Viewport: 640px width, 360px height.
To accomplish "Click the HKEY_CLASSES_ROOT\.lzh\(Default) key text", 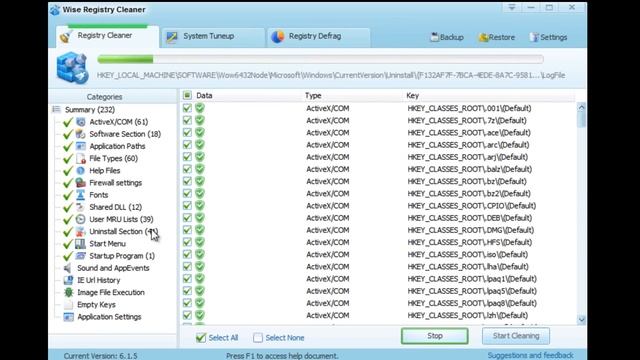I will (x=468, y=316).
